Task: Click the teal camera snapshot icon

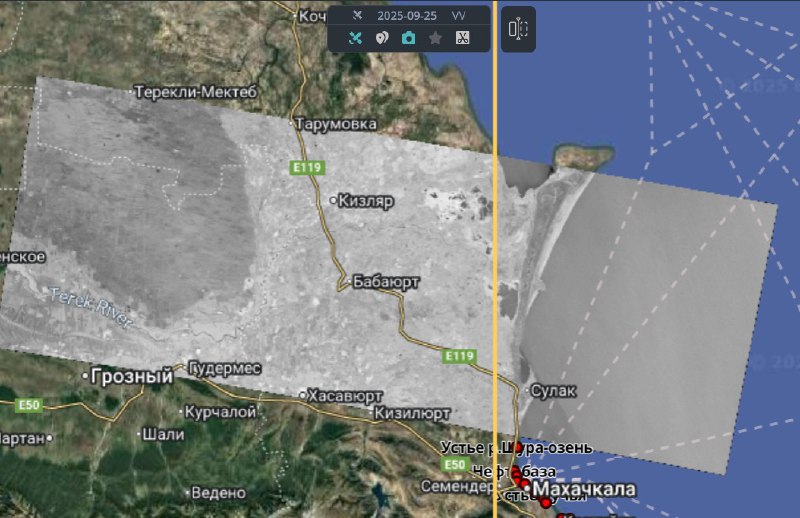Action: coord(408,38)
